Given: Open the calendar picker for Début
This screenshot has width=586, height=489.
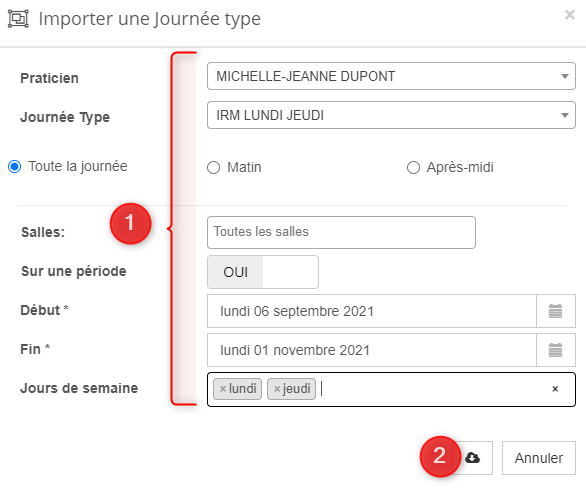Looking at the screenshot, I should pos(555,311).
